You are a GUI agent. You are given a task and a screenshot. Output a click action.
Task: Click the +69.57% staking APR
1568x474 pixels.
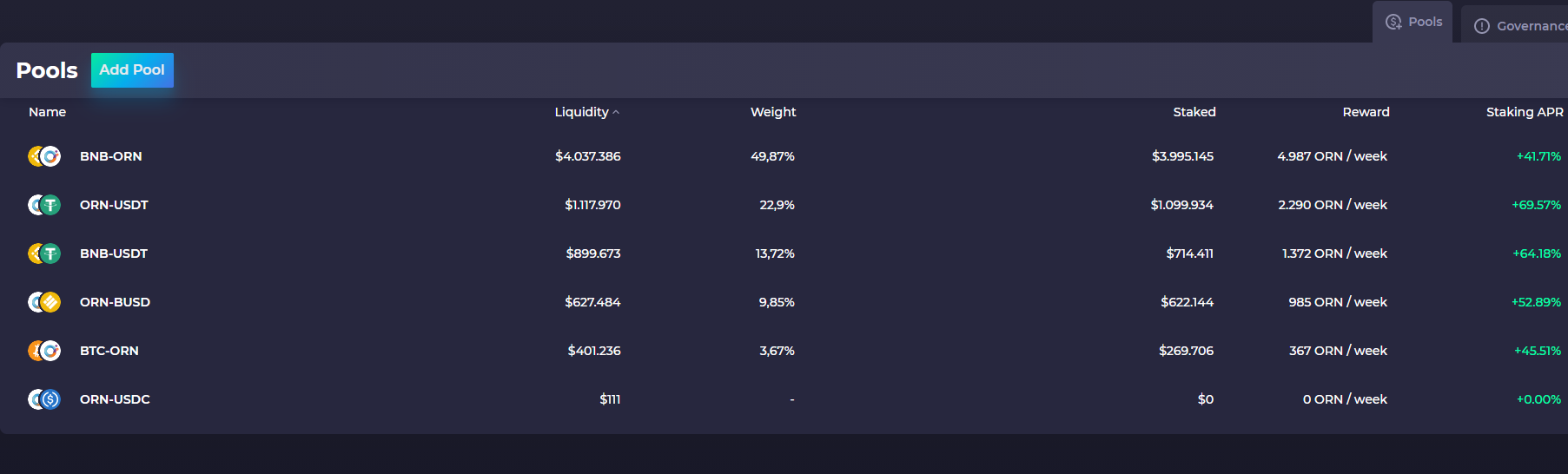[x=1537, y=205]
